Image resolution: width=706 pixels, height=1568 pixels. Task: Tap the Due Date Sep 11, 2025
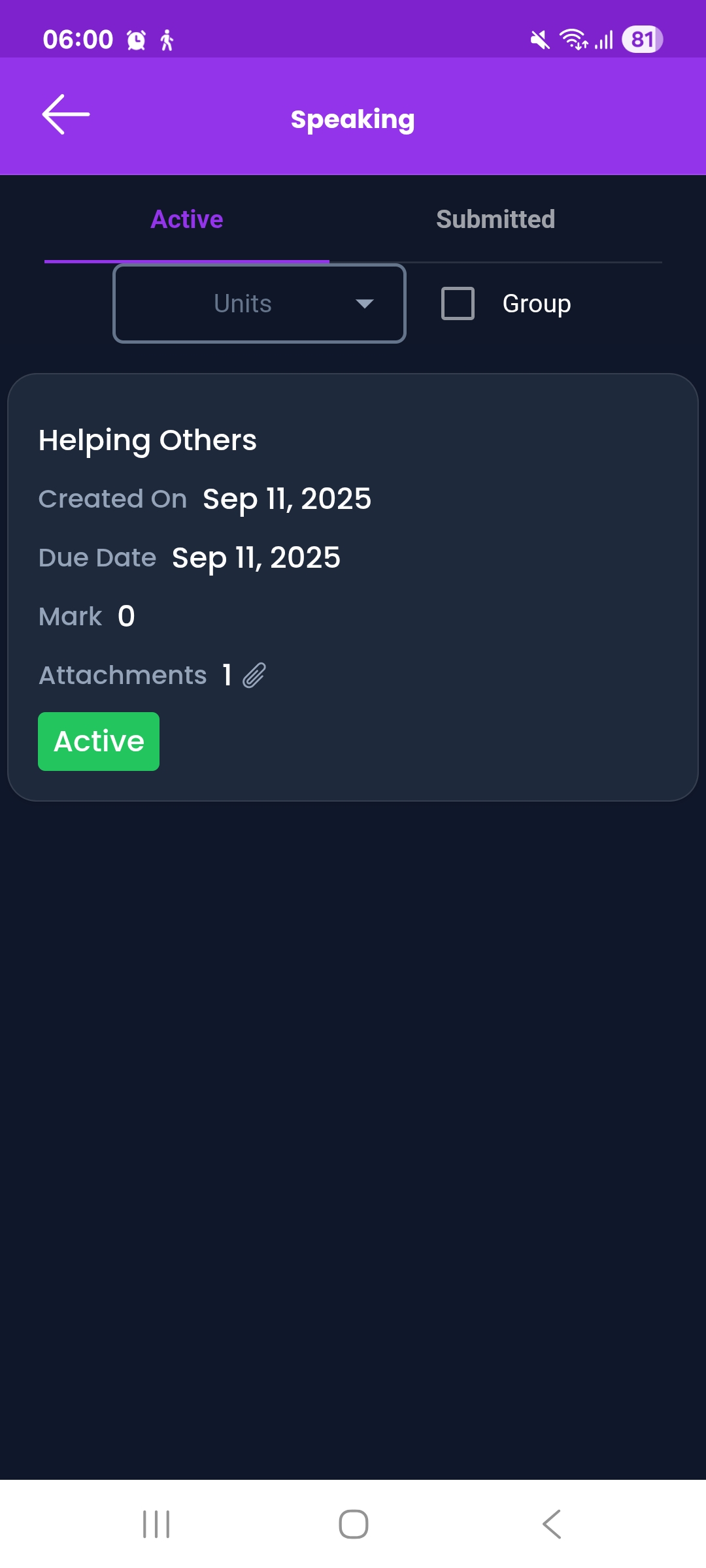[x=256, y=558]
